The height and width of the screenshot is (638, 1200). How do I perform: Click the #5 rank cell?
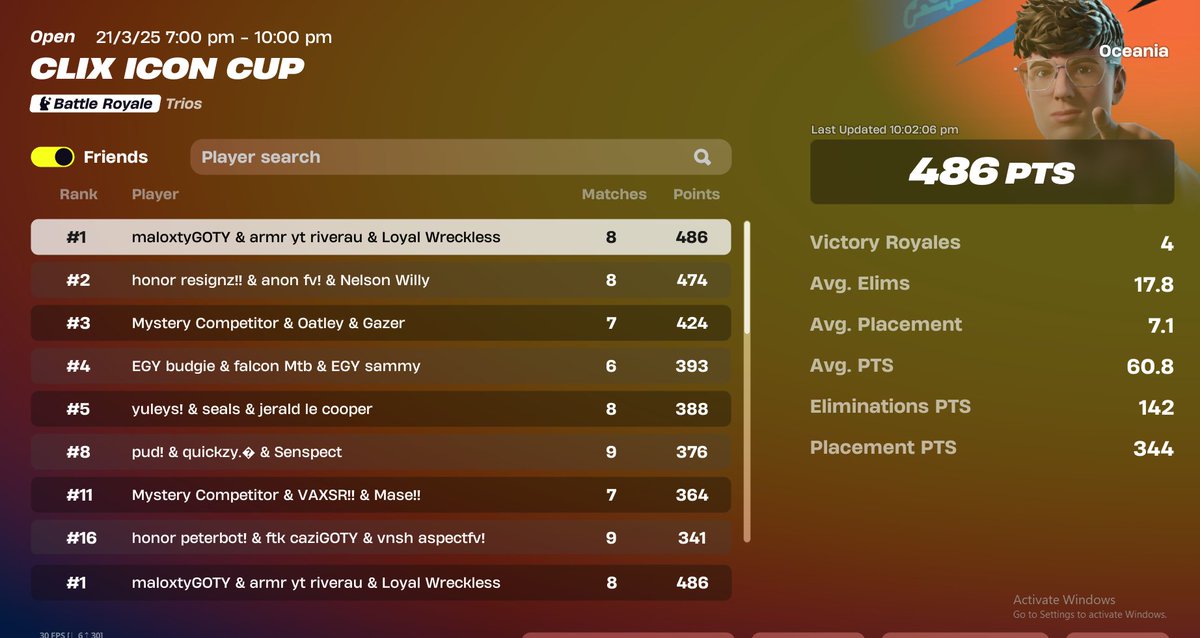[x=78, y=409]
